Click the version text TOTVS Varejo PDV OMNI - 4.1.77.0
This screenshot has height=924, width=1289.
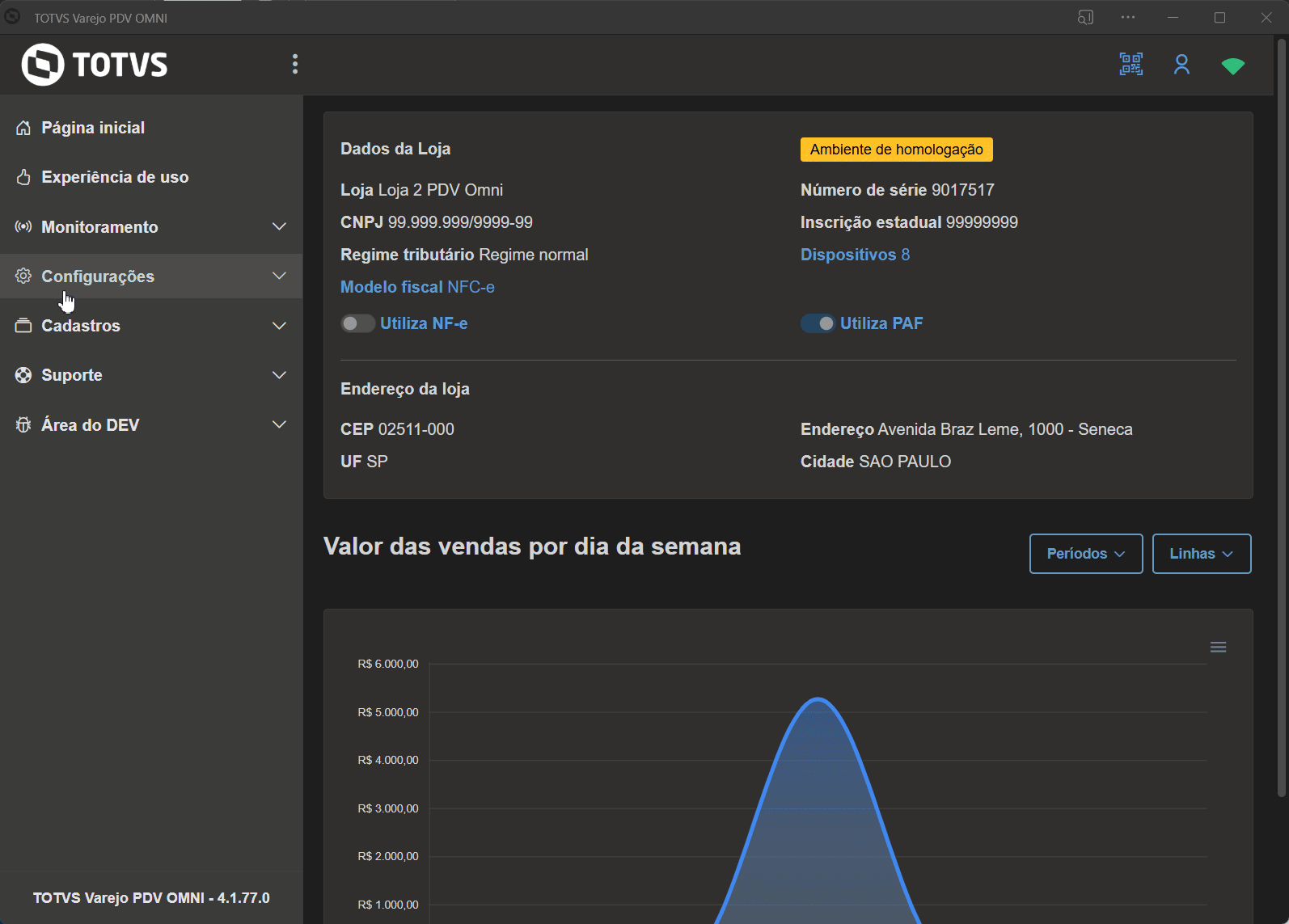click(151, 898)
